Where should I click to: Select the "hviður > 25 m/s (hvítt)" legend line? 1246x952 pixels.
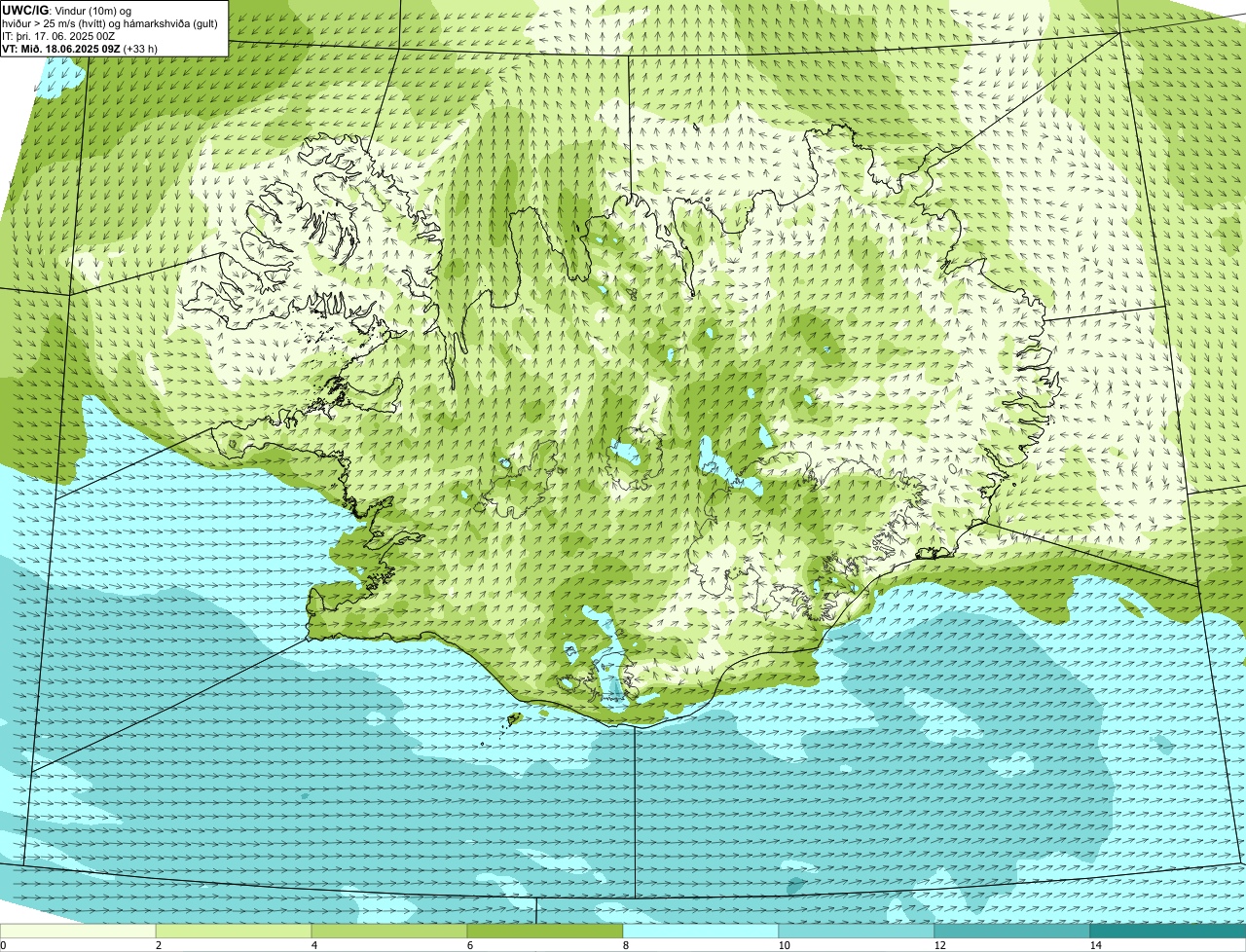click(111, 23)
